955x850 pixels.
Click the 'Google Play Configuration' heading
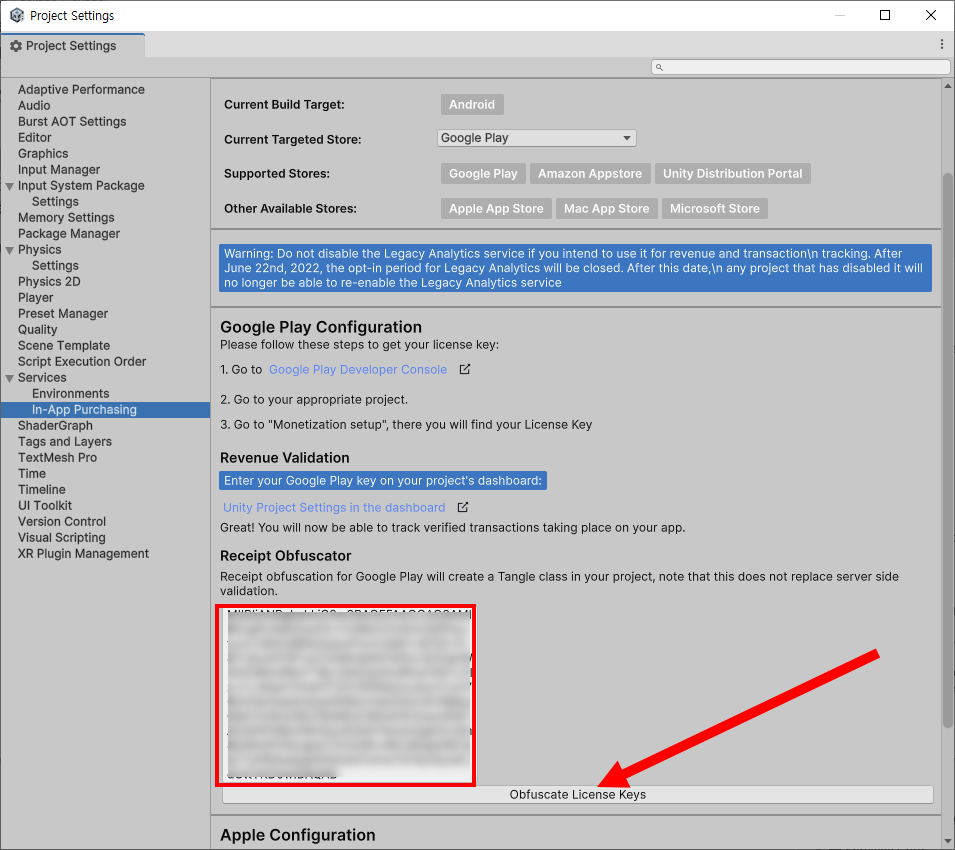click(321, 327)
